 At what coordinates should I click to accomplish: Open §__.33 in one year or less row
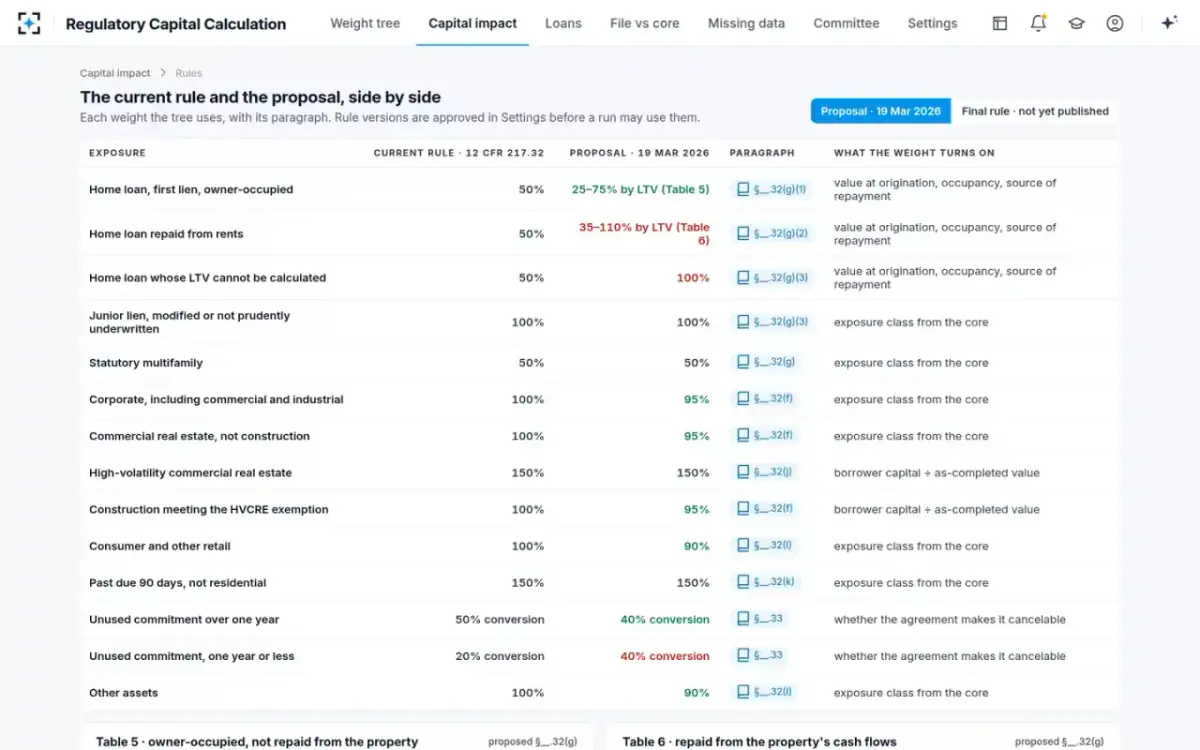coord(759,655)
